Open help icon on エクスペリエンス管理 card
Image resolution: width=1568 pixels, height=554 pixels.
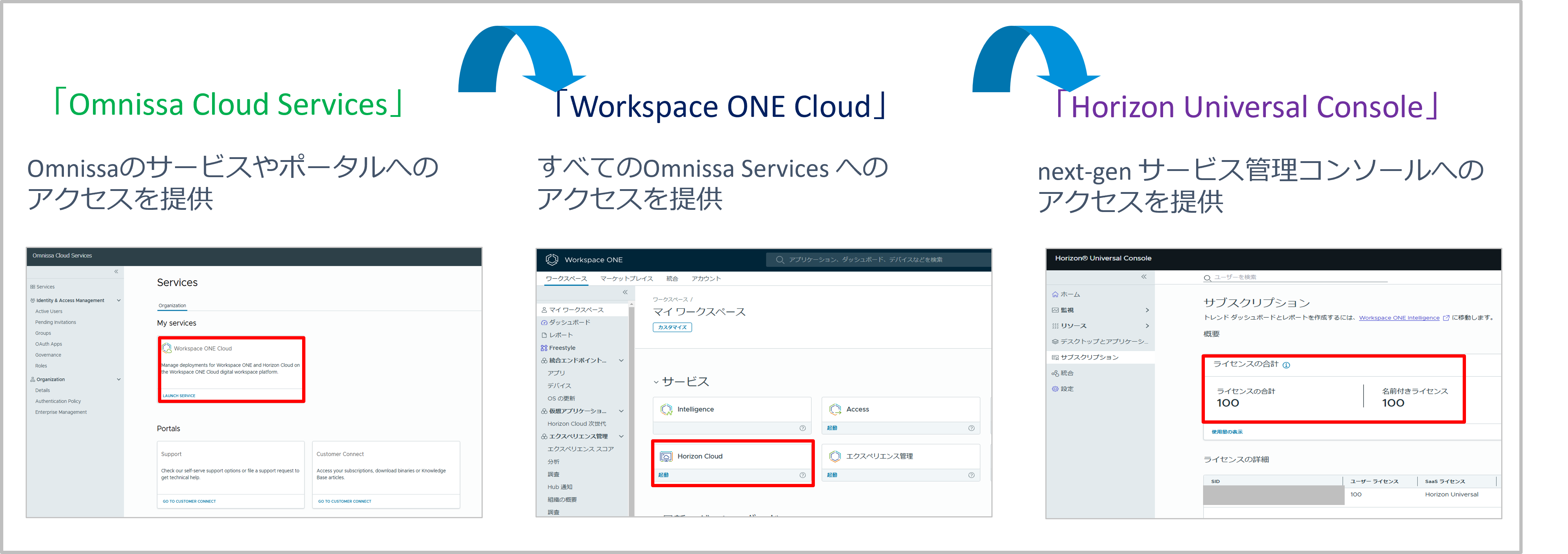pyautogui.click(x=971, y=475)
